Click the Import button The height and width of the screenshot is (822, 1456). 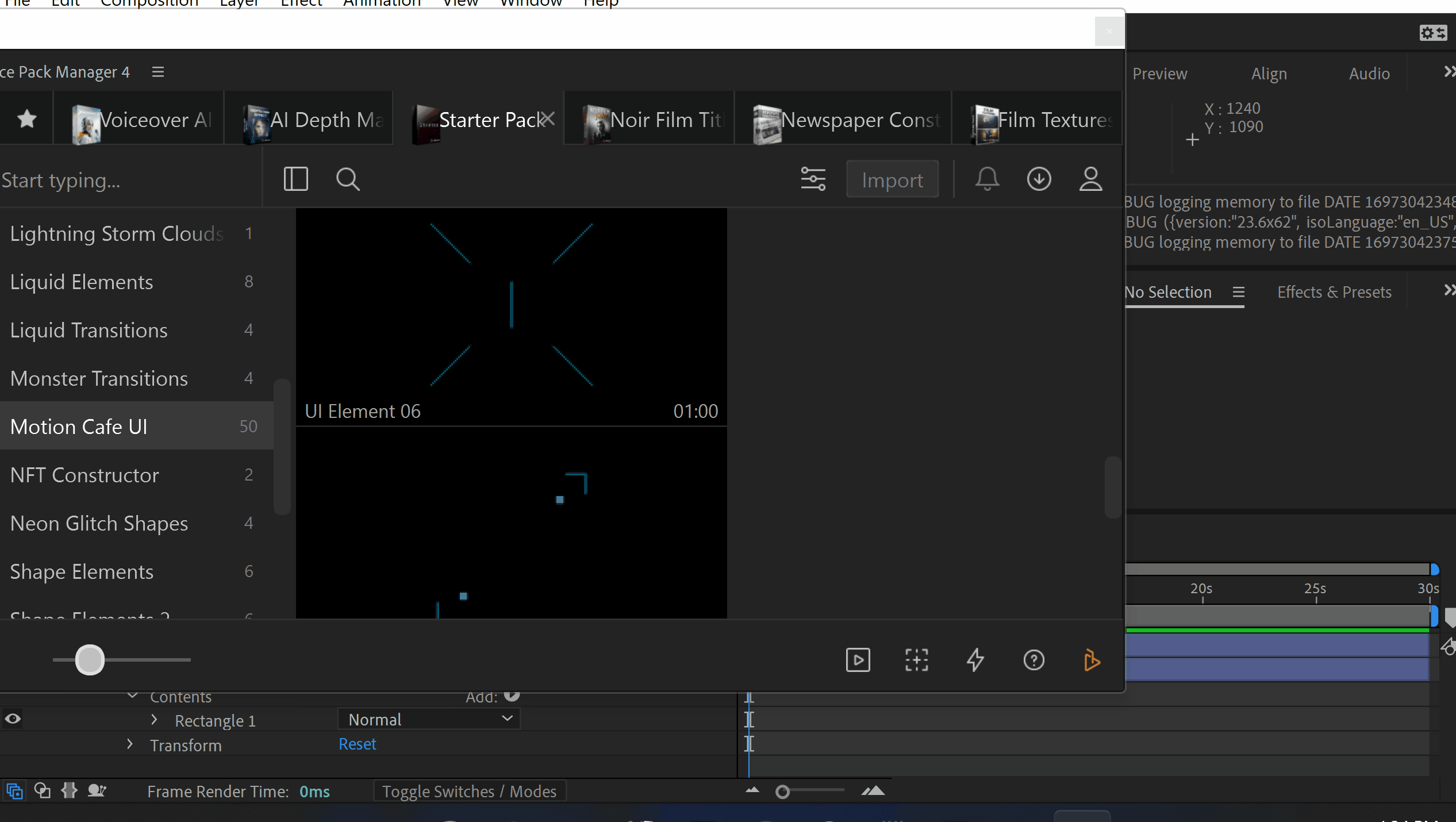pos(892,180)
